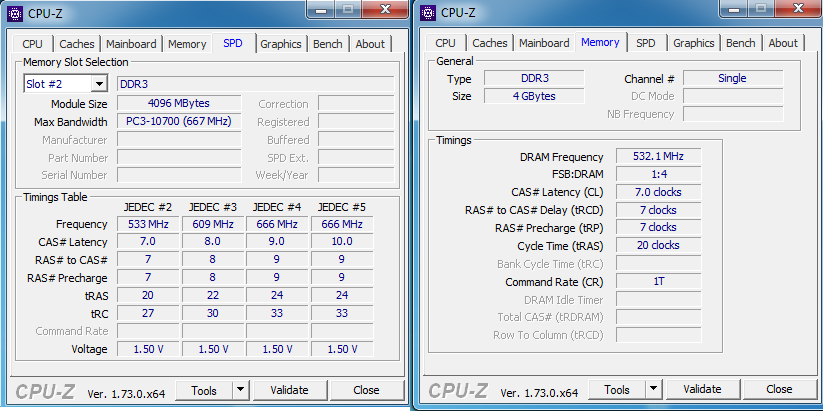Image resolution: width=823 pixels, height=412 pixels.
Task: Click General Size value 4 GBytes
Action: 534,96
